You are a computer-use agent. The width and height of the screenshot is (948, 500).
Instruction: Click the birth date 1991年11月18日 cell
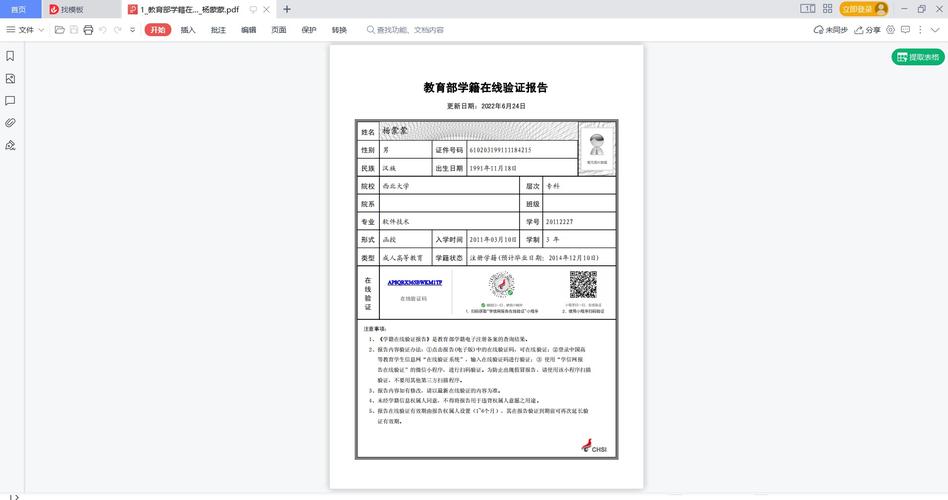(522, 168)
